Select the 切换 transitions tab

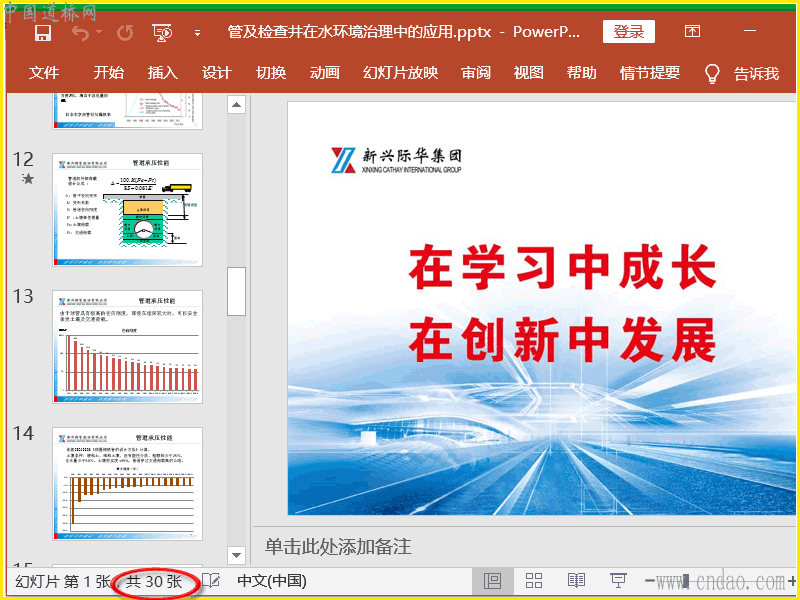tap(271, 73)
